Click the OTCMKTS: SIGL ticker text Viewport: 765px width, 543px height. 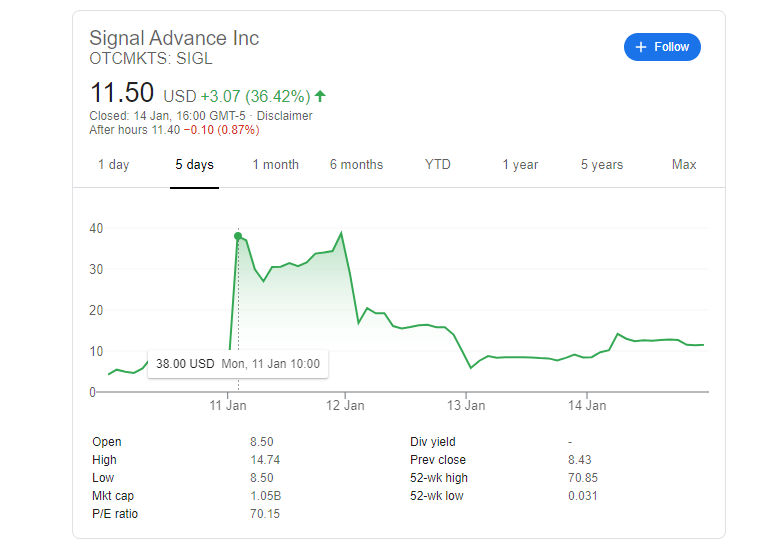[151, 59]
